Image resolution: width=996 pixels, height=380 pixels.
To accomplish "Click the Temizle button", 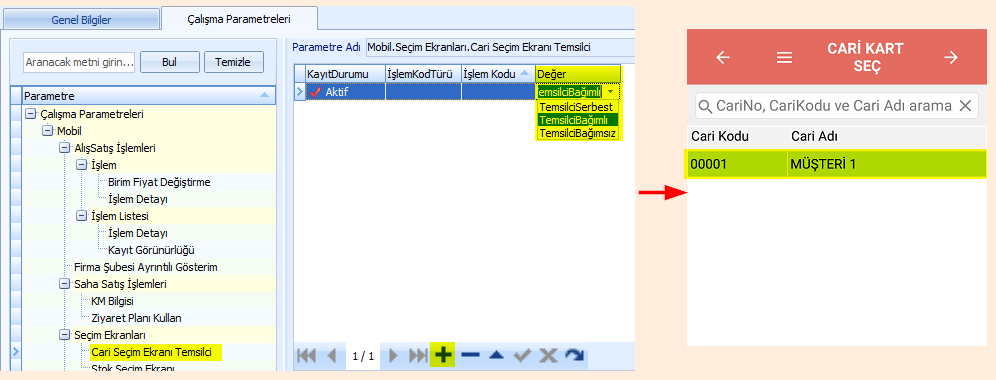I will (x=234, y=62).
